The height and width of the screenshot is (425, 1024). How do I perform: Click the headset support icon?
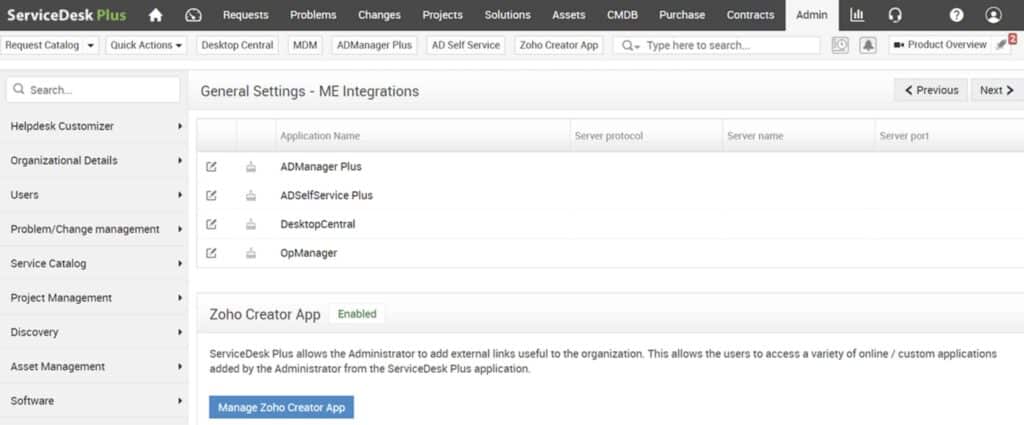tap(895, 15)
